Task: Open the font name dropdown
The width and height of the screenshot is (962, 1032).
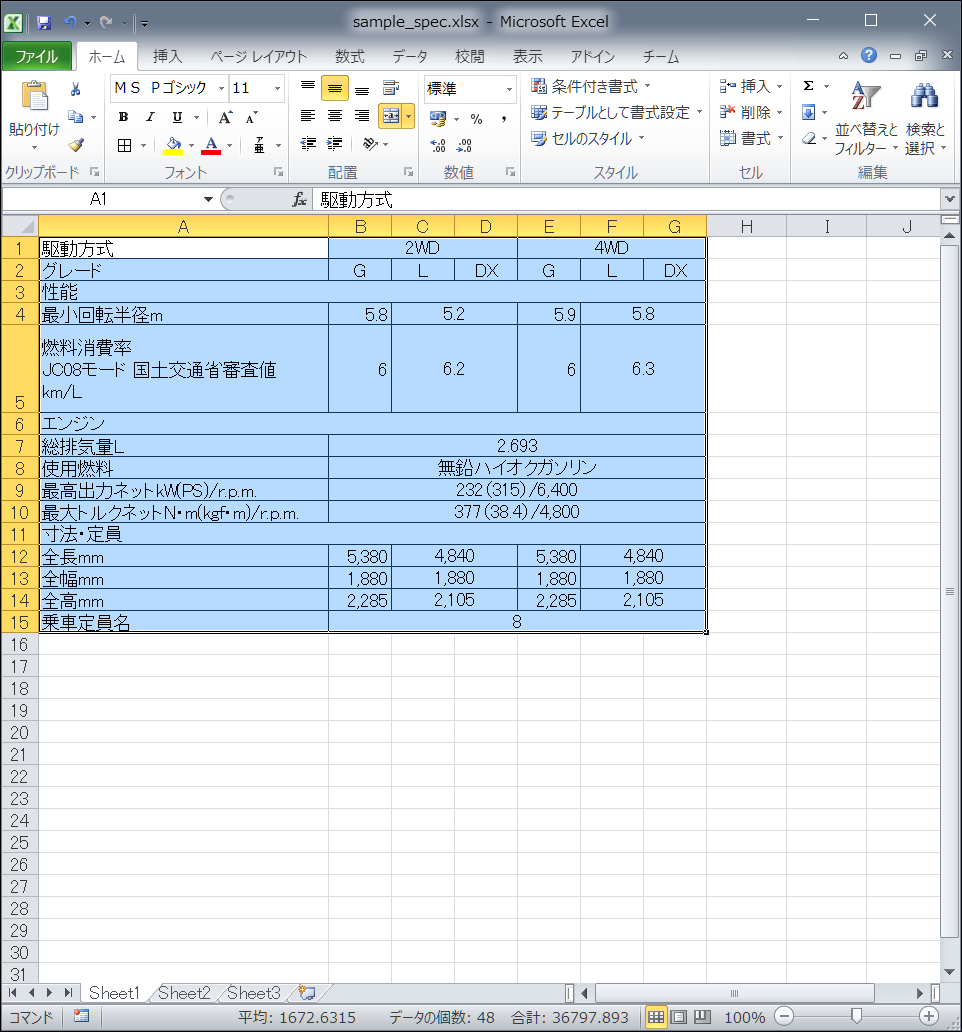Action: pos(221,89)
